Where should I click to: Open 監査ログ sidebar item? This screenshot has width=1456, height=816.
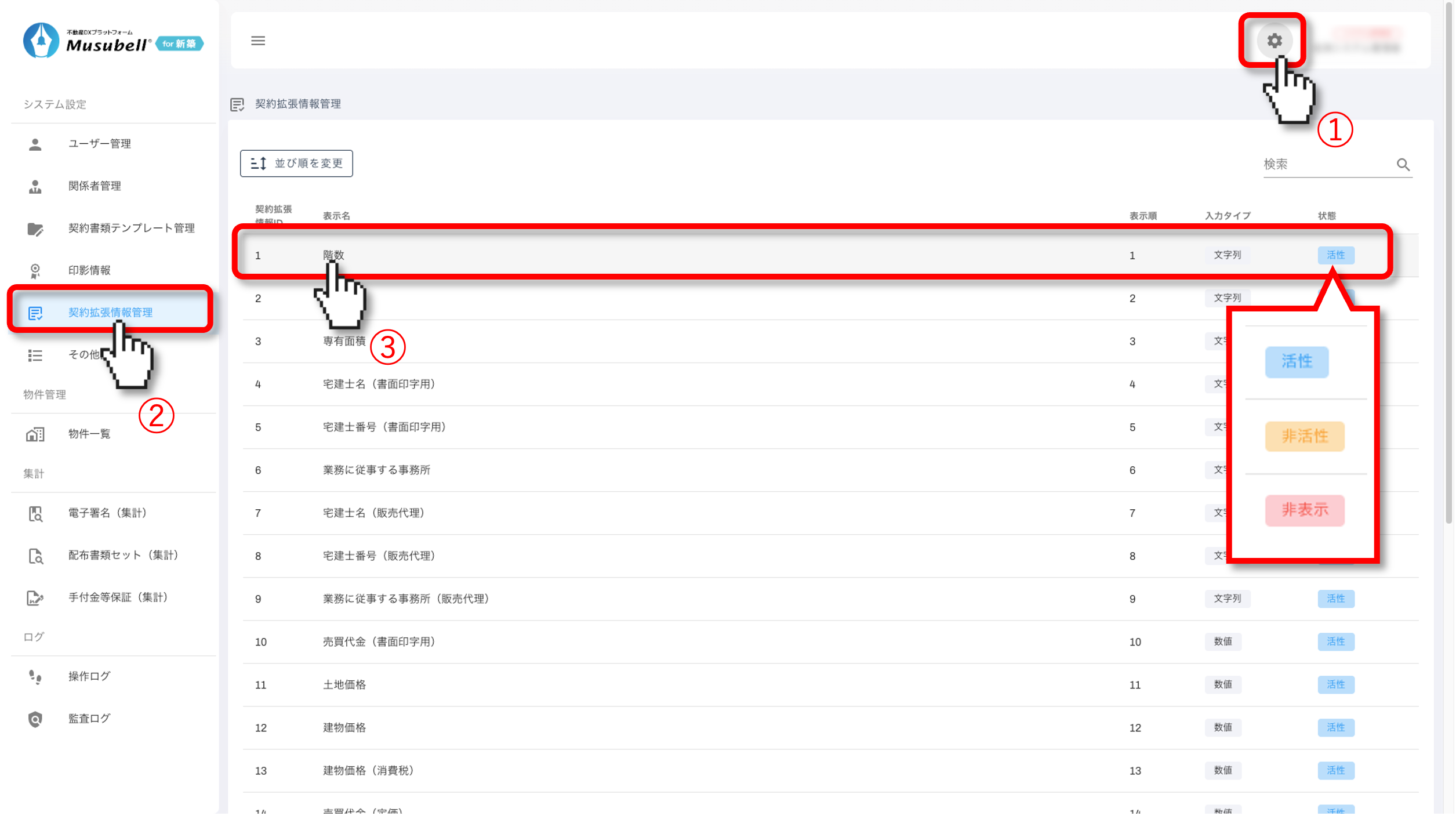pyautogui.click(x=89, y=719)
